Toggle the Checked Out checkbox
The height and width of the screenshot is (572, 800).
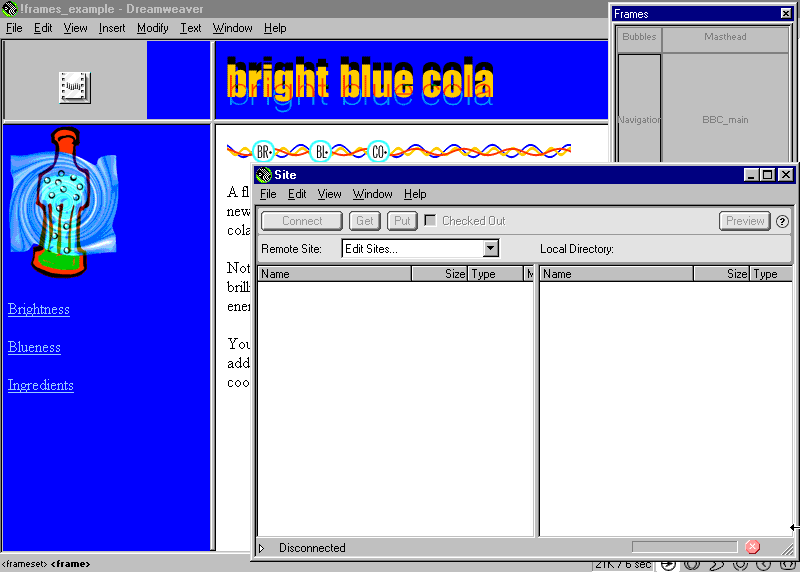point(430,220)
